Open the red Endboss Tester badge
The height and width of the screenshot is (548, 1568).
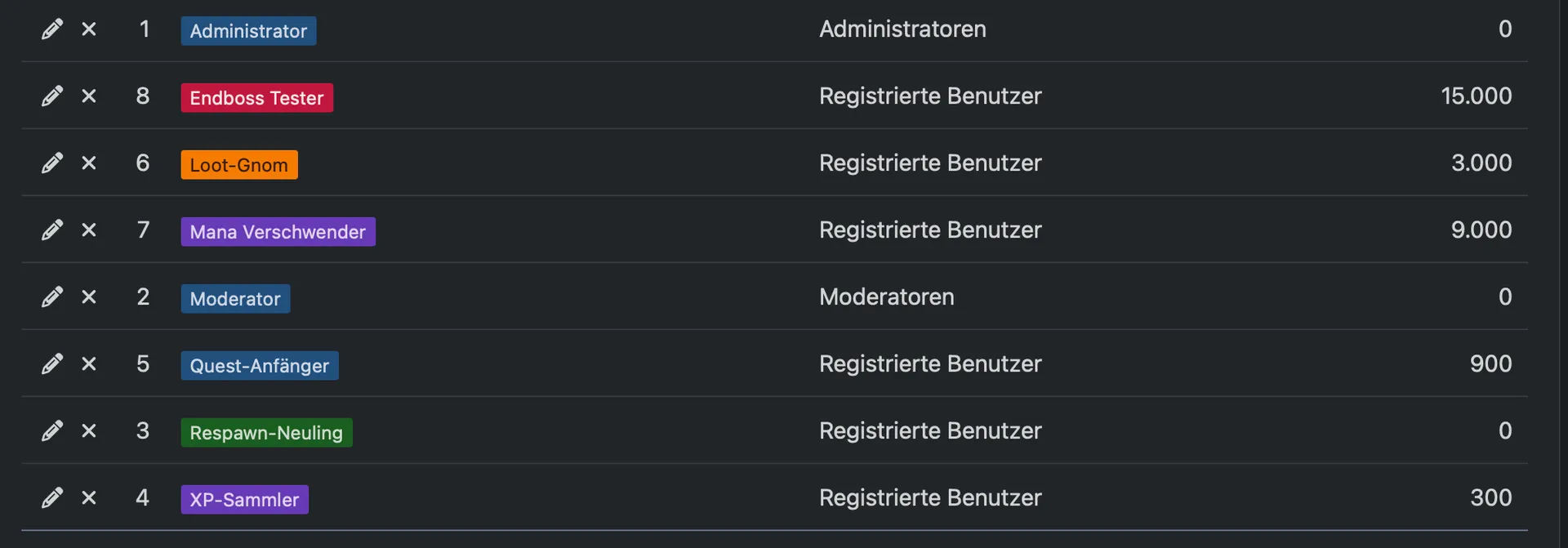pos(256,98)
